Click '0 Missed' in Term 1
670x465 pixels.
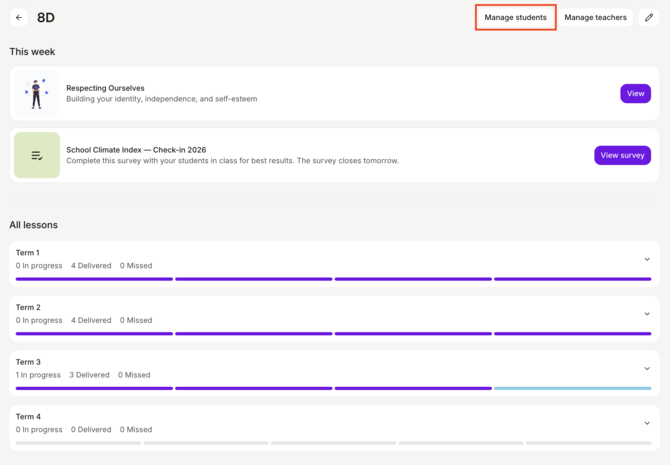tap(136, 265)
